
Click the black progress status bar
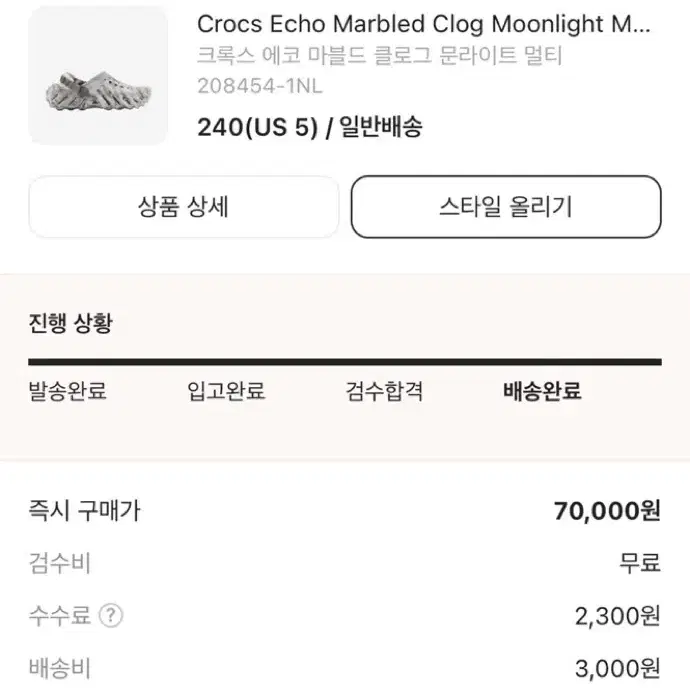345,362
